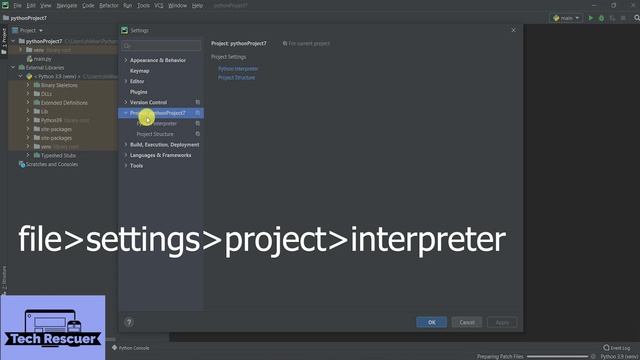Select pythonProject7 root in project tree
640x360 pixels.
click(x=44, y=41)
